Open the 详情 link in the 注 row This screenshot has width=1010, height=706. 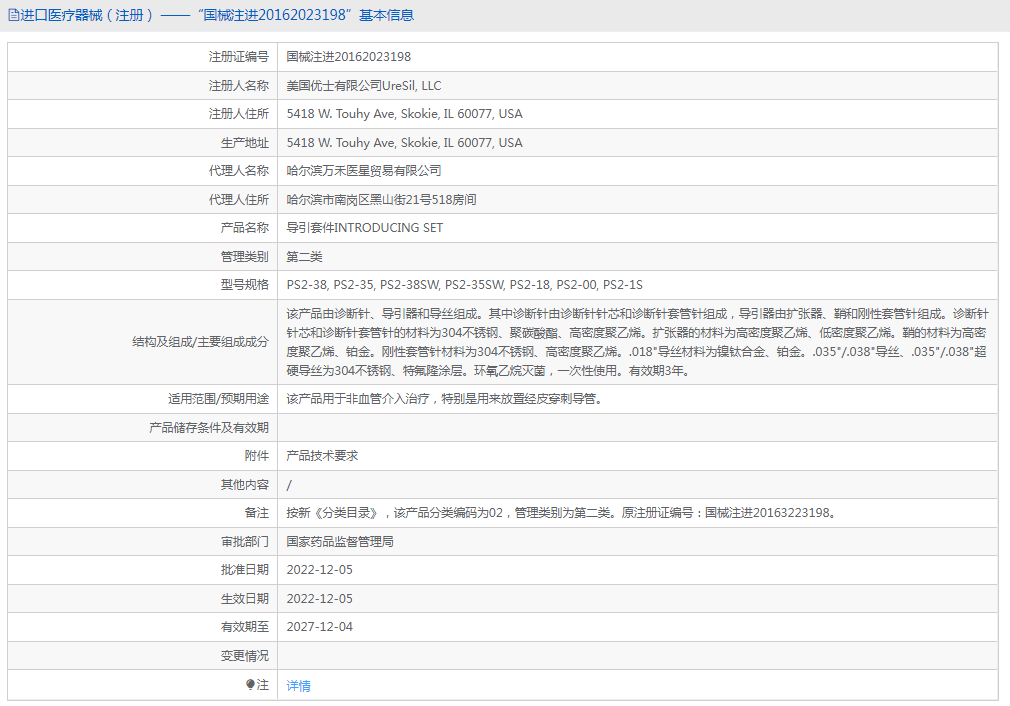298,686
